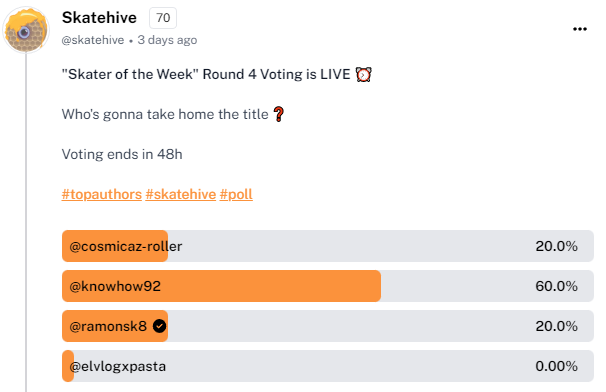
Task: Click the Skatehive honeycomb avatar
Action: pyautogui.click(x=26, y=30)
